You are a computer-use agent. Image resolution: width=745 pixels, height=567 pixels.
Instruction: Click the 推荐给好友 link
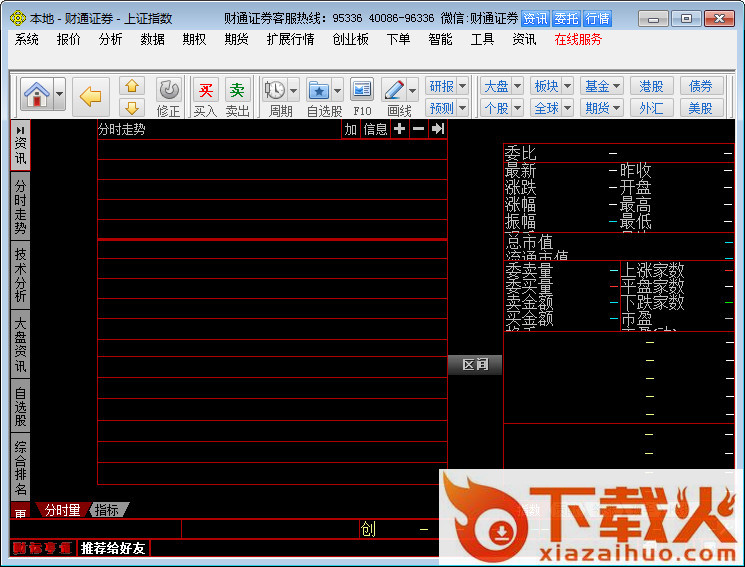113,548
